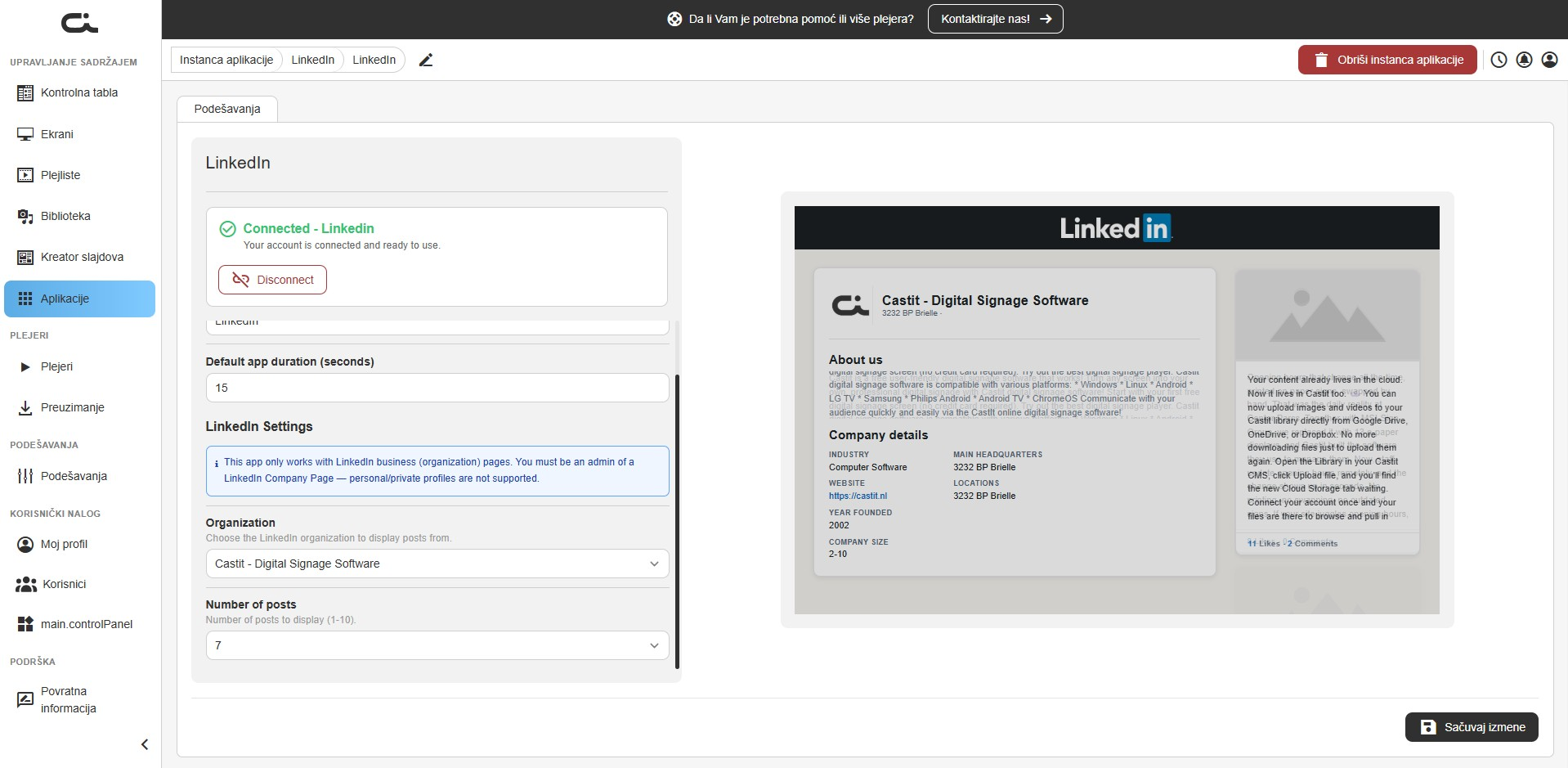Click the Default app duration input field
The width and height of the screenshot is (1568, 768).
[x=437, y=388]
